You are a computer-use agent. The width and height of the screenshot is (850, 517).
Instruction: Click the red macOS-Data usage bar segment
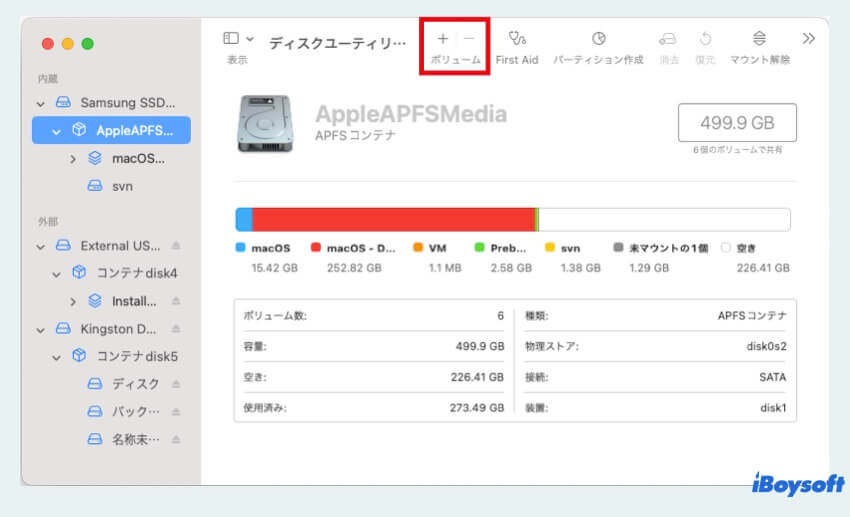tap(394, 219)
